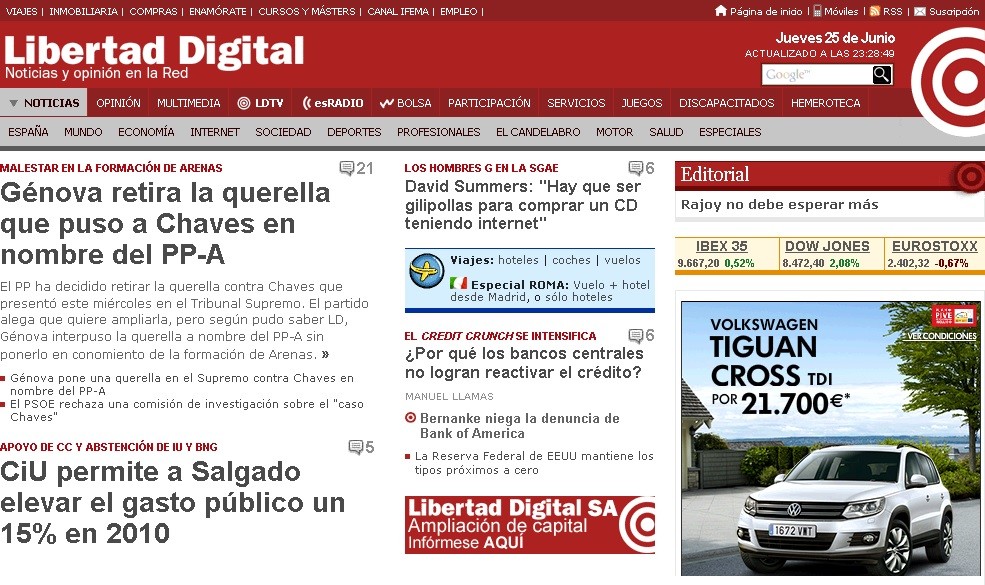The height and width of the screenshot is (585, 985).
Task: Select ECONOMÍA in the secondary menu
Action: (x=146, y=132)
